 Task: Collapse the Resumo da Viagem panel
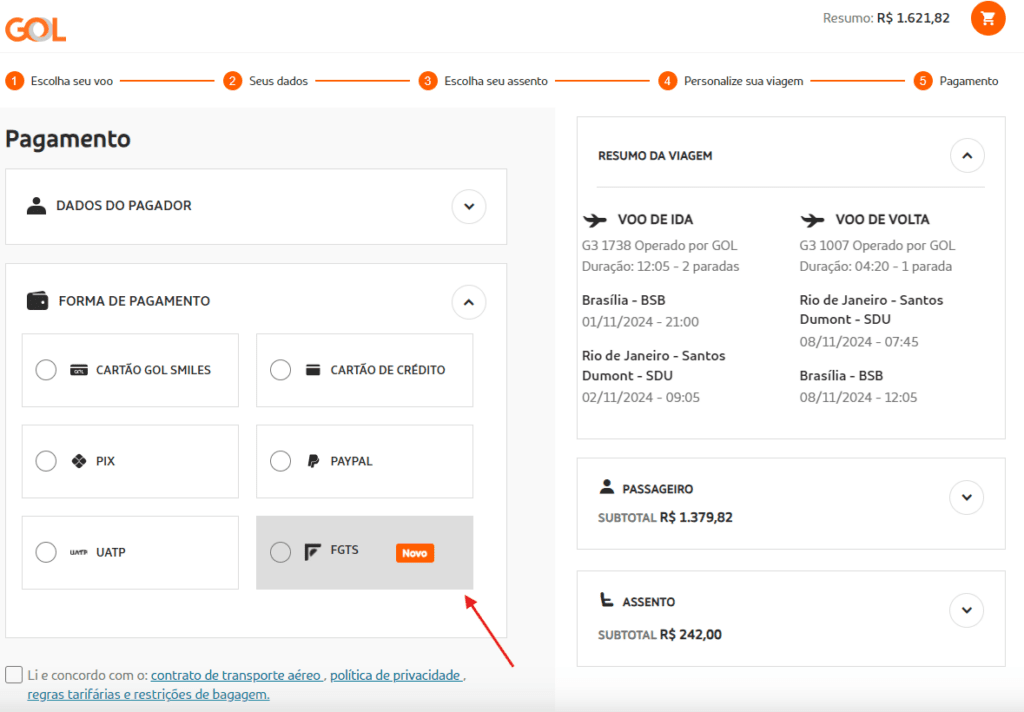tap(966, 156)
